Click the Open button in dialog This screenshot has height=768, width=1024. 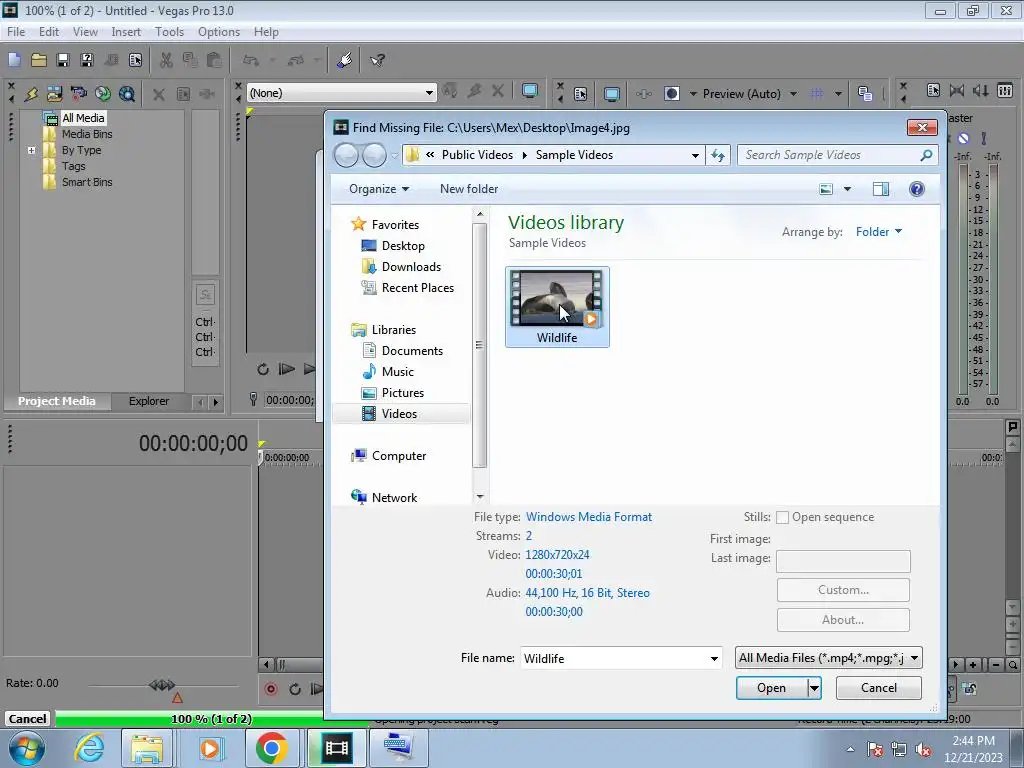[x=771, y=688]
